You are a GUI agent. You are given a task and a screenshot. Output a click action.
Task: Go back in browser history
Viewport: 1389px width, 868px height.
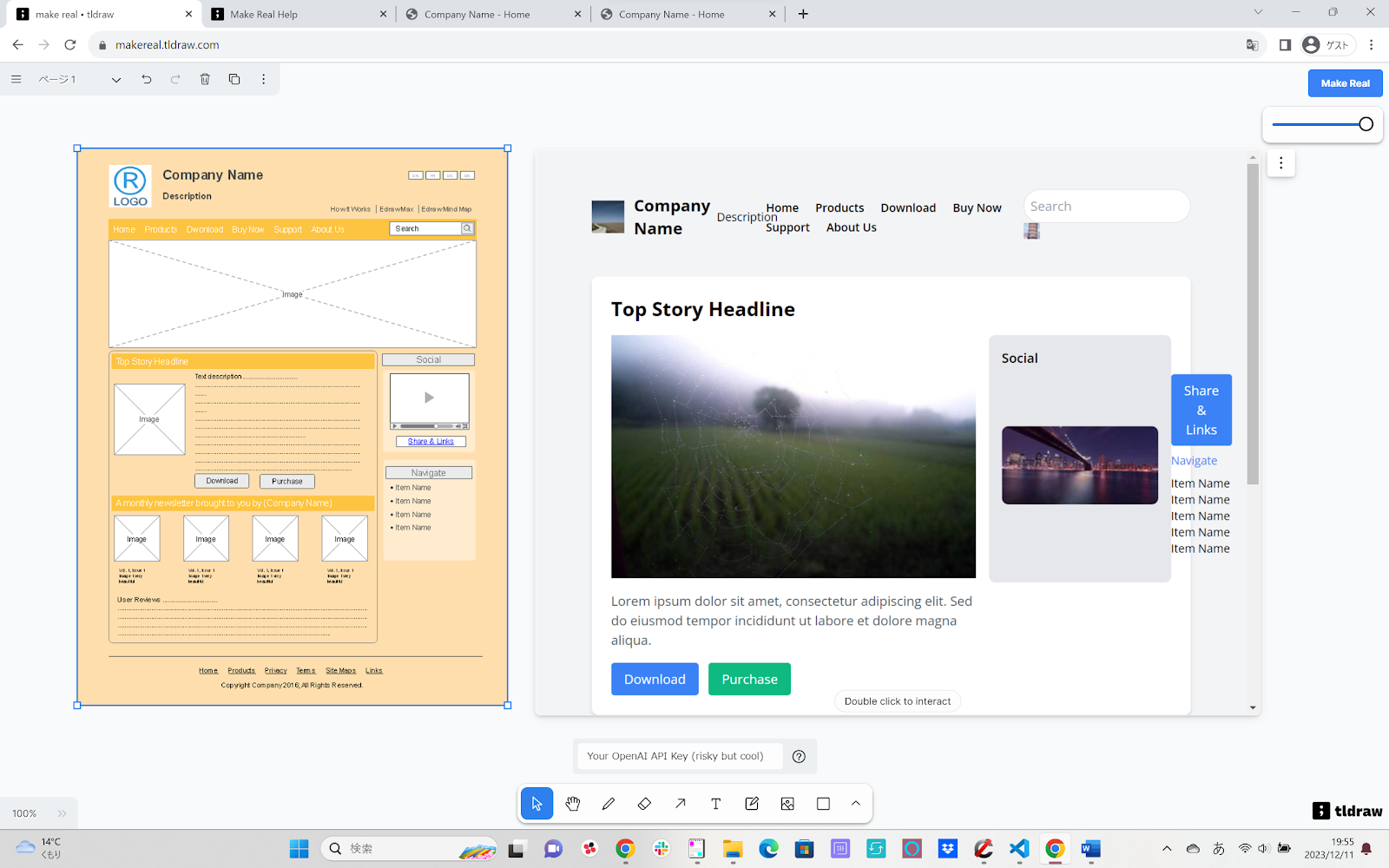[x=18, y=45]
